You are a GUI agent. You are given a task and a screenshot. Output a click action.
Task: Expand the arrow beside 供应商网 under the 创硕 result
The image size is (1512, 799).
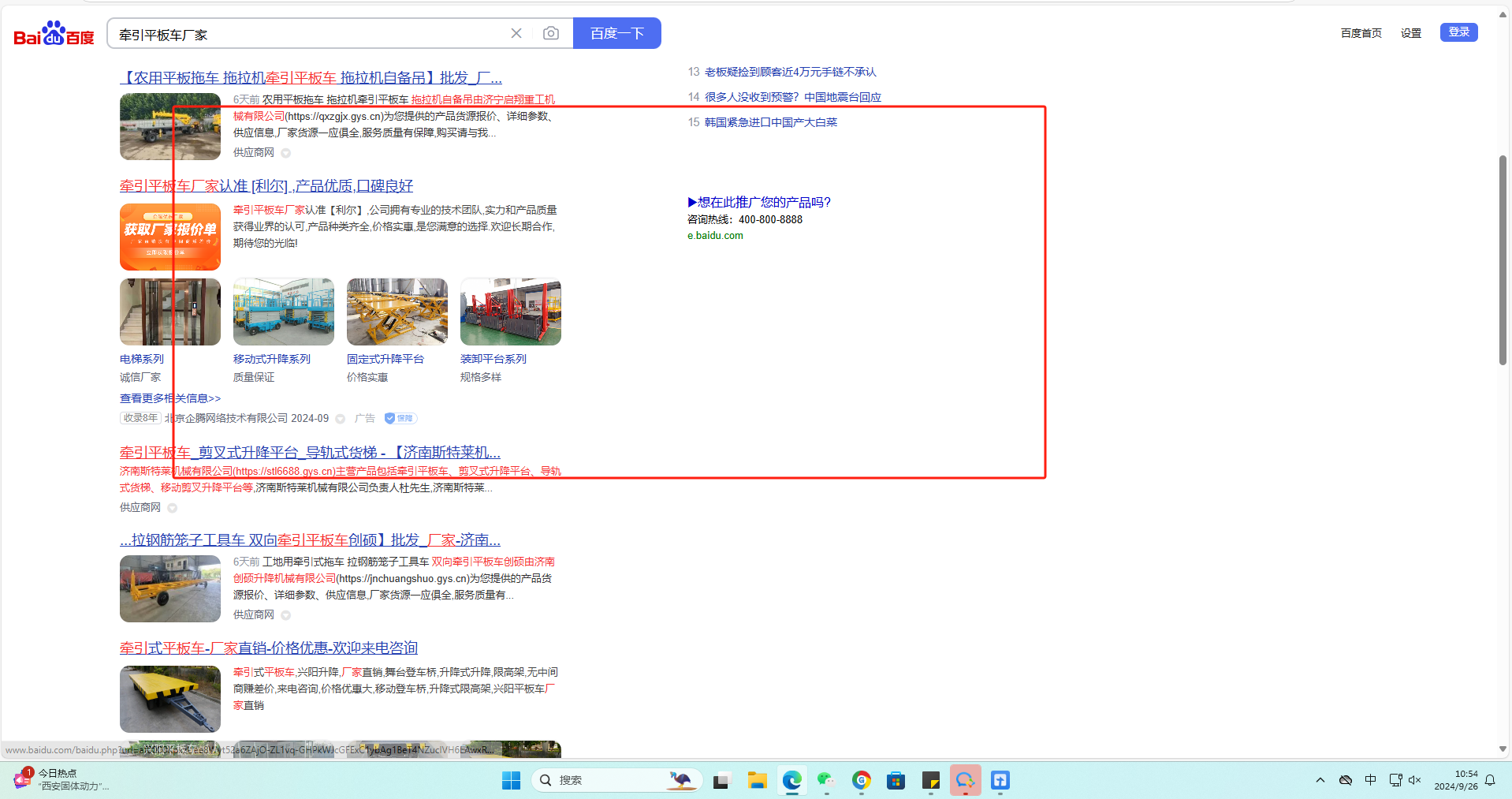pos(286,615)
